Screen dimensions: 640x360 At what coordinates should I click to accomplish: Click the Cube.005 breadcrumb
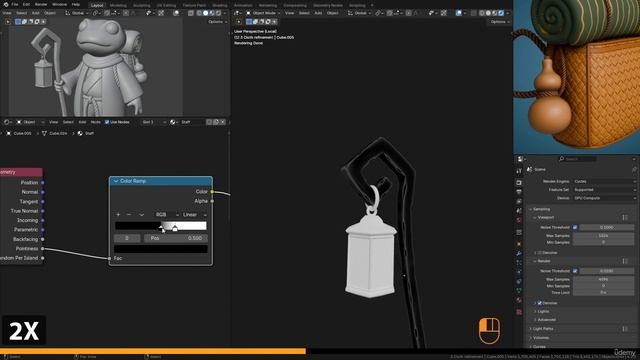click(x=19, y=133)
